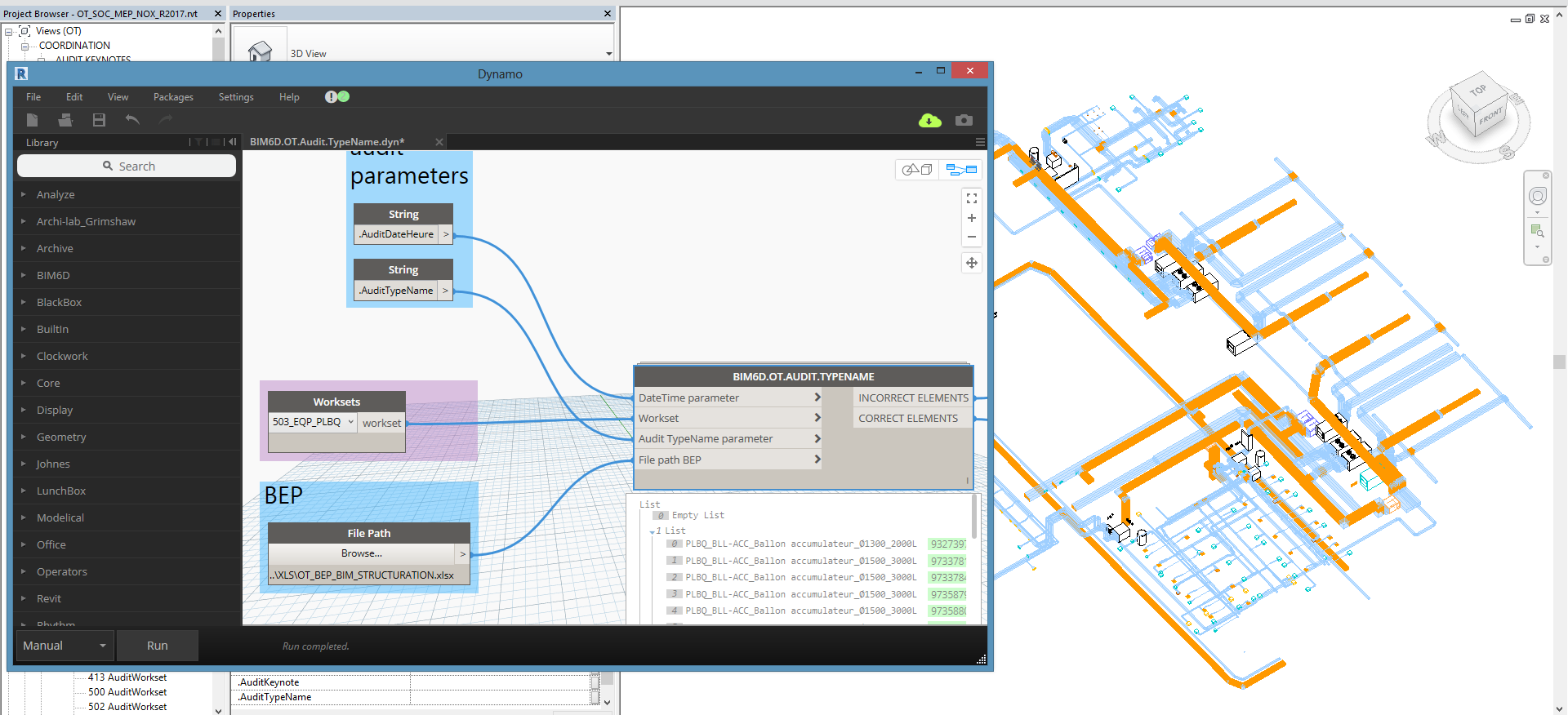1568x715 pixels.
Task: Save the Dynamo graph with the disk icon
Action: 99,120
